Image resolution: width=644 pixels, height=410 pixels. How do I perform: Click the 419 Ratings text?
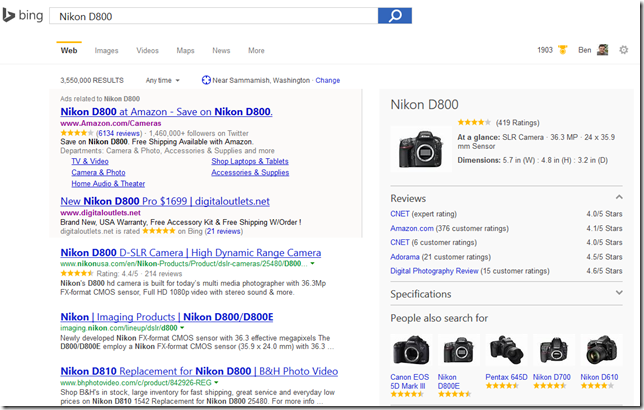518,122
